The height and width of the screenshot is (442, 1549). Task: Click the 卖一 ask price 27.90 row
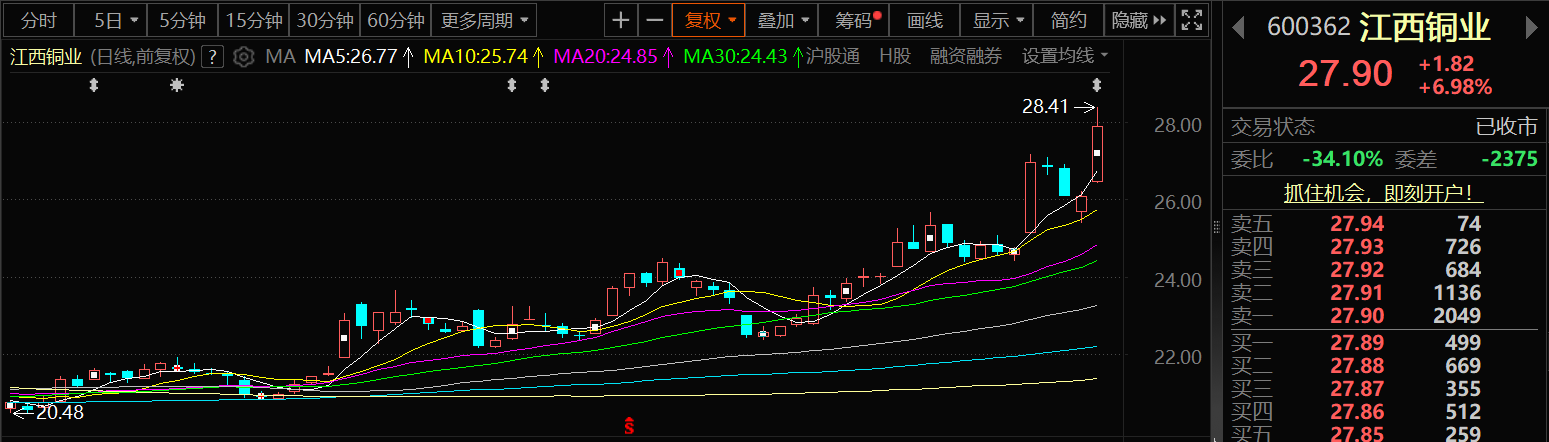(1383, 317)
